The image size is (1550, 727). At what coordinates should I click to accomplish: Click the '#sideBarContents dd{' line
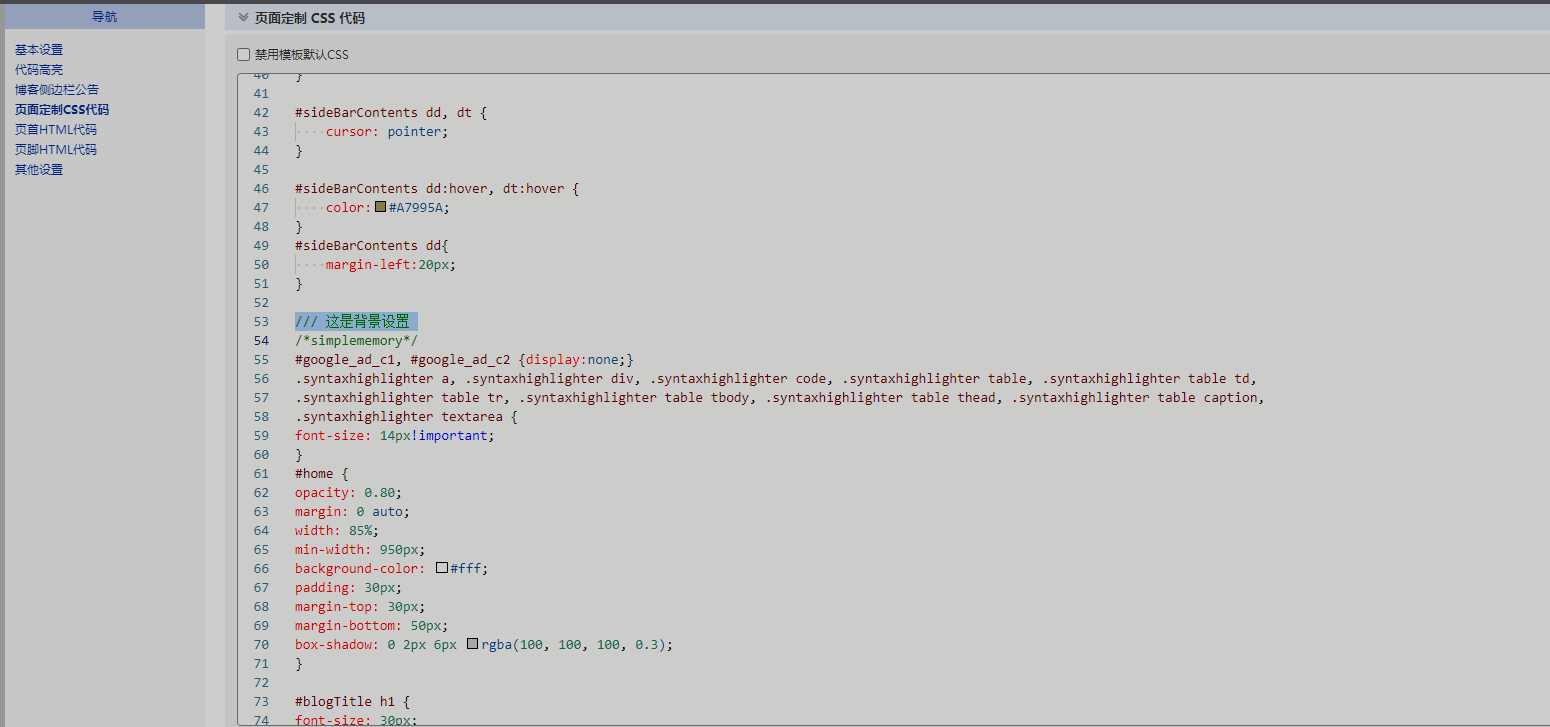click(x=372, y=245)
